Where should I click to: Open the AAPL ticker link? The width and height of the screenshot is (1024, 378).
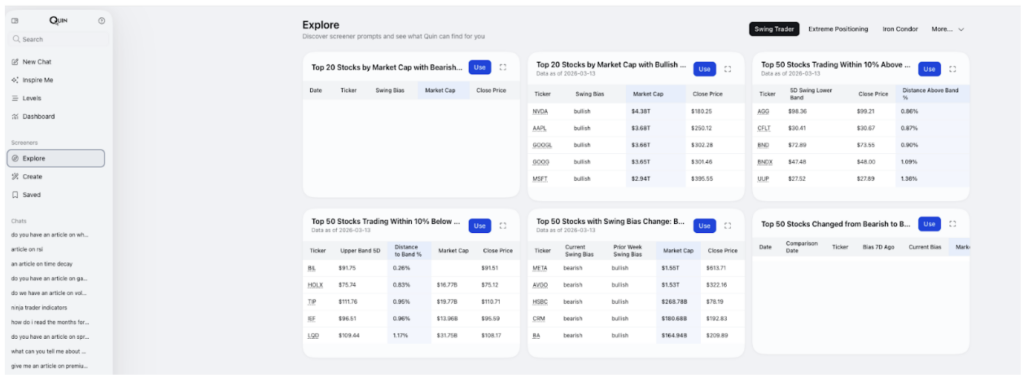pos(540,128)
